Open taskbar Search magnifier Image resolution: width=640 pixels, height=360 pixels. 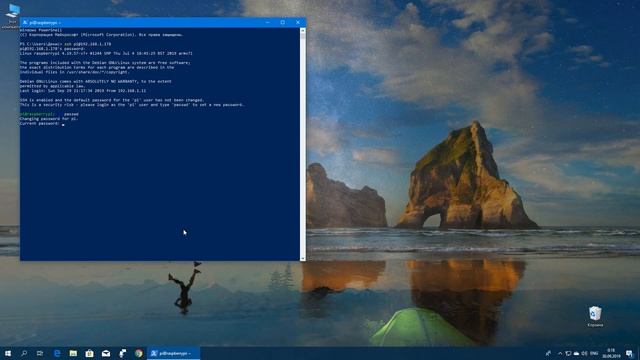pos(24,353)
